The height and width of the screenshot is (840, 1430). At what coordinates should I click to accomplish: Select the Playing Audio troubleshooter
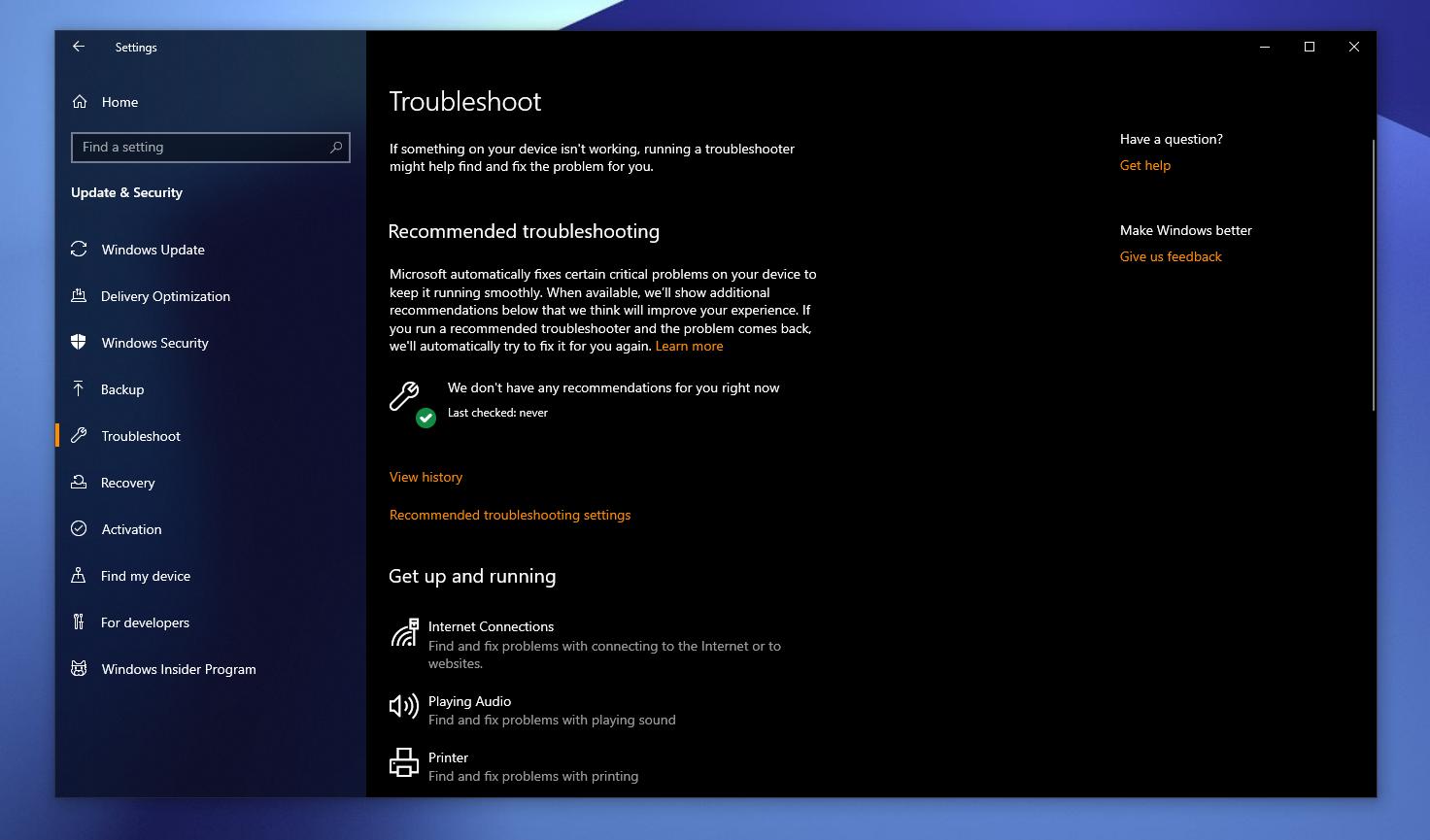click(x=602, y=710)
